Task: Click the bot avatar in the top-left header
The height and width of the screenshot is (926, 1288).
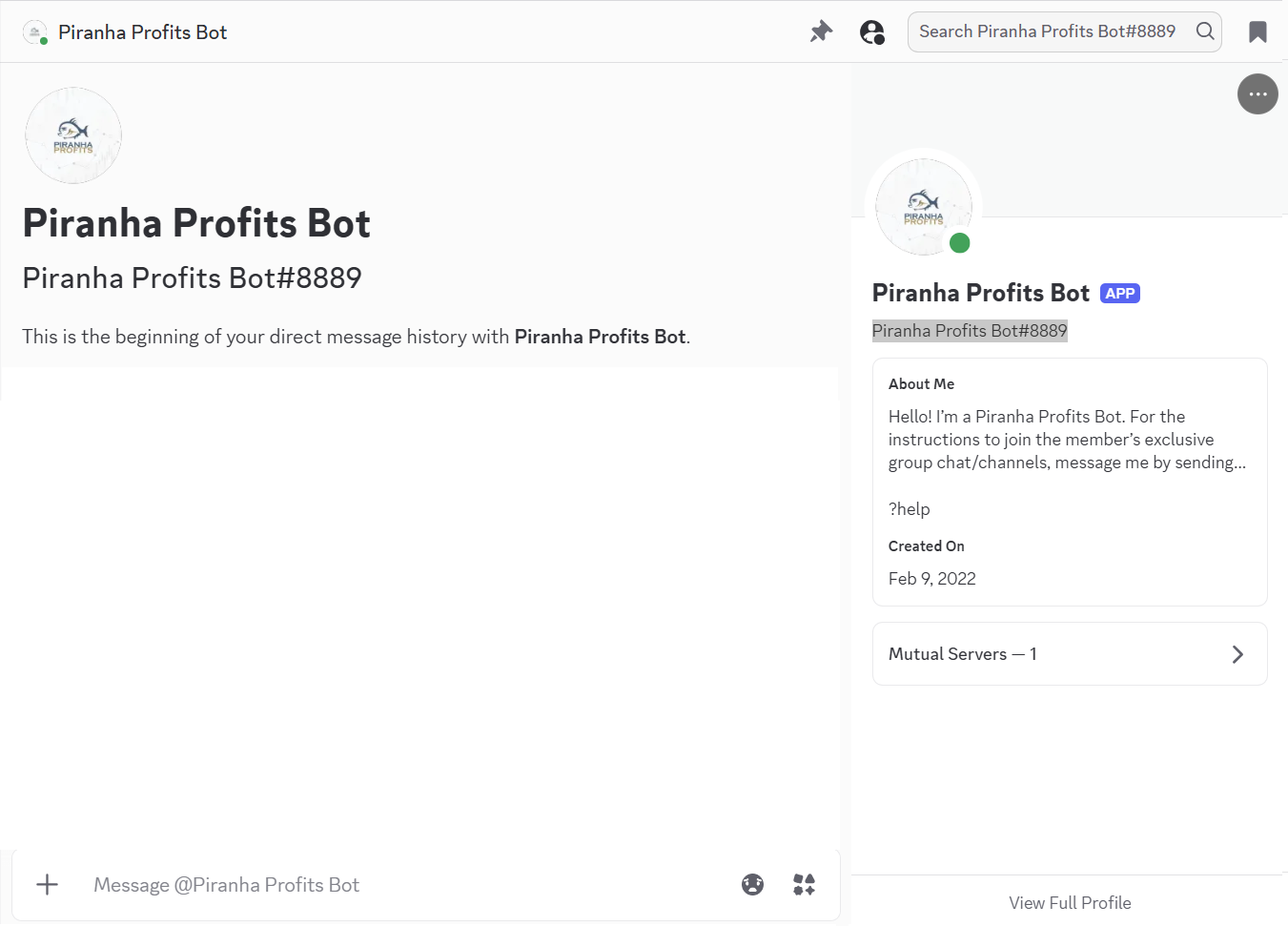Action: tap(34, 31)
